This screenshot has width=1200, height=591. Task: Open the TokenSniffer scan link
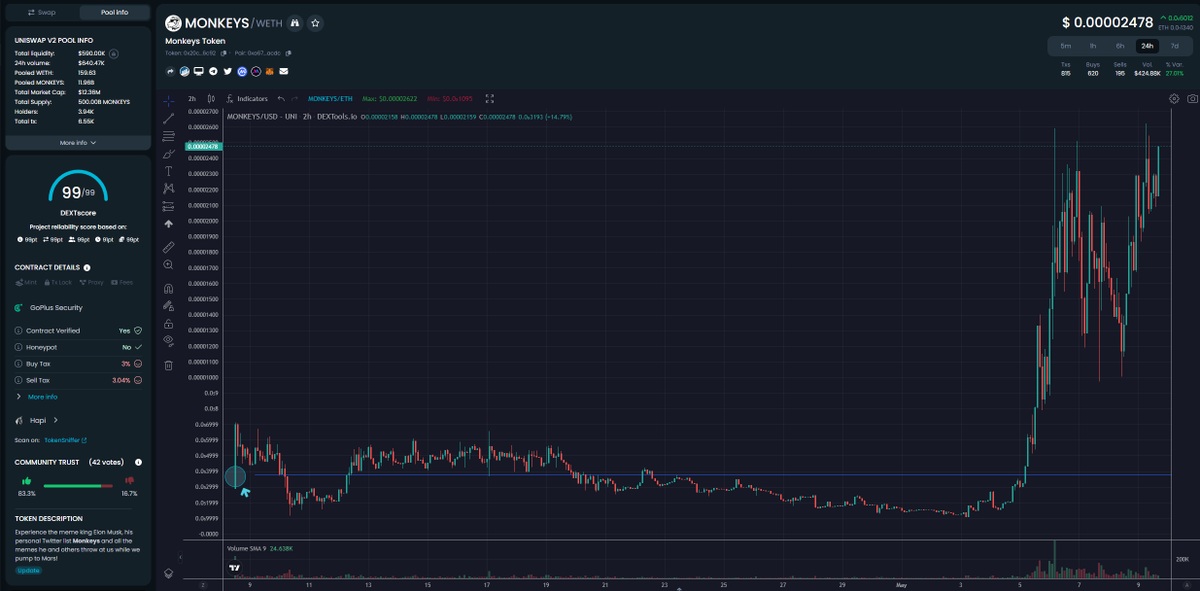point(66,440)
